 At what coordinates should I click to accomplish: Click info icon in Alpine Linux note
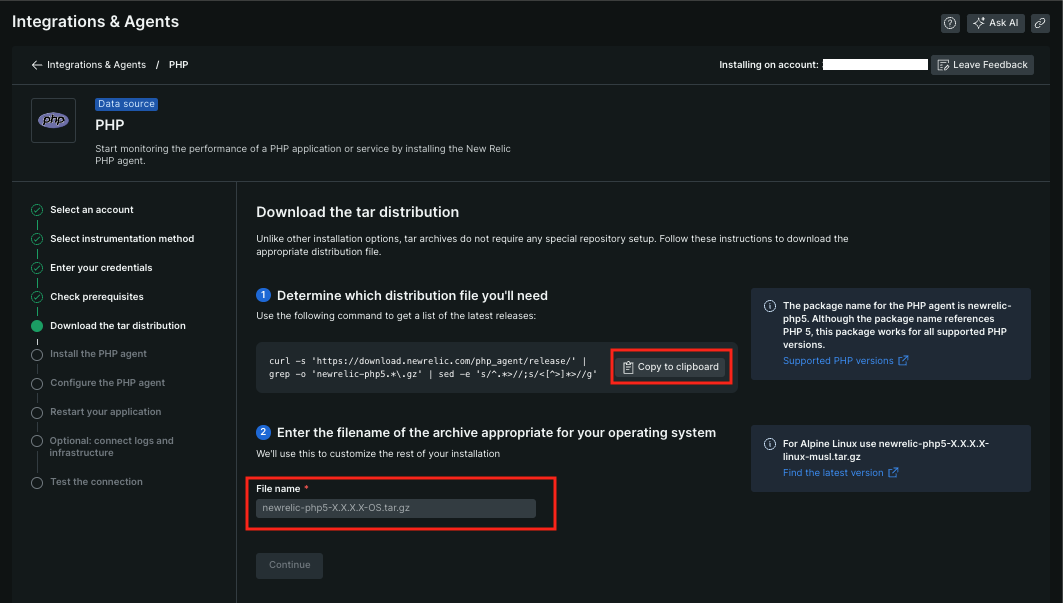(x=769, y=444)
